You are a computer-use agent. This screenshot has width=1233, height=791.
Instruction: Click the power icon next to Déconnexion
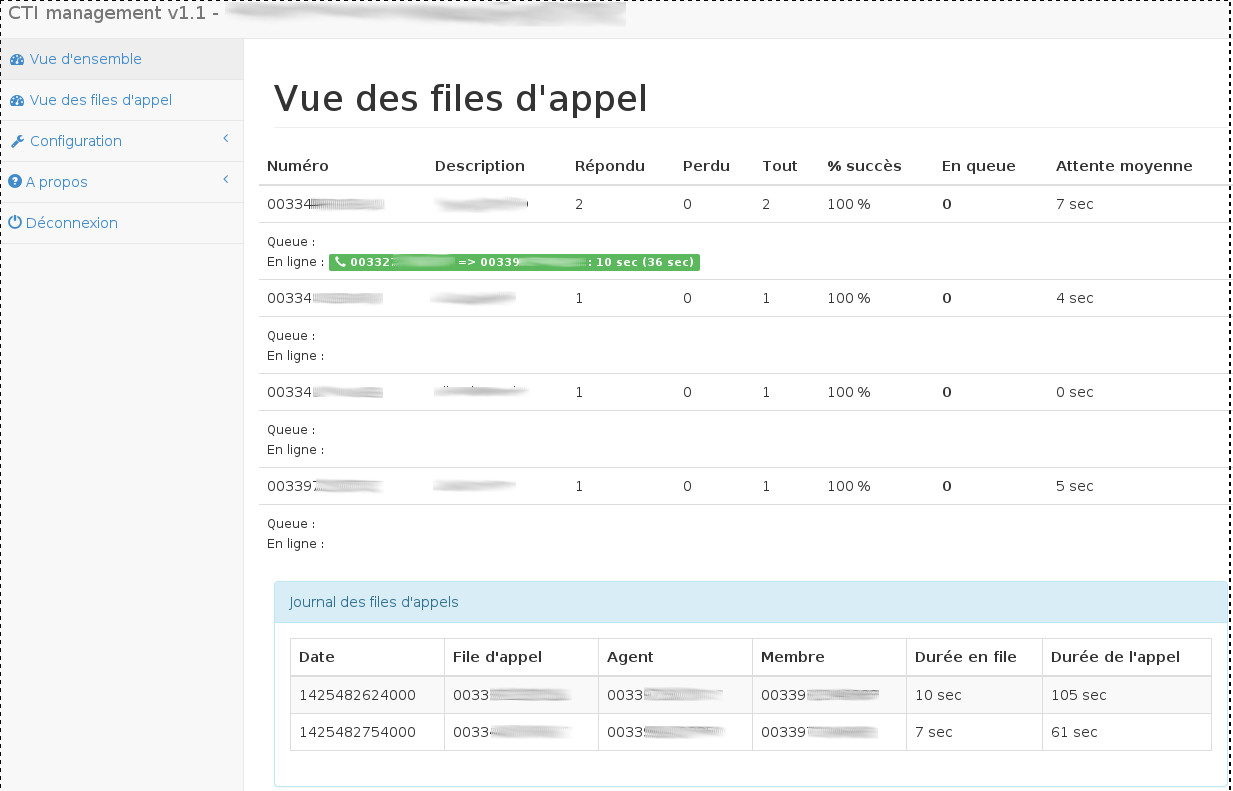[17, 223]
